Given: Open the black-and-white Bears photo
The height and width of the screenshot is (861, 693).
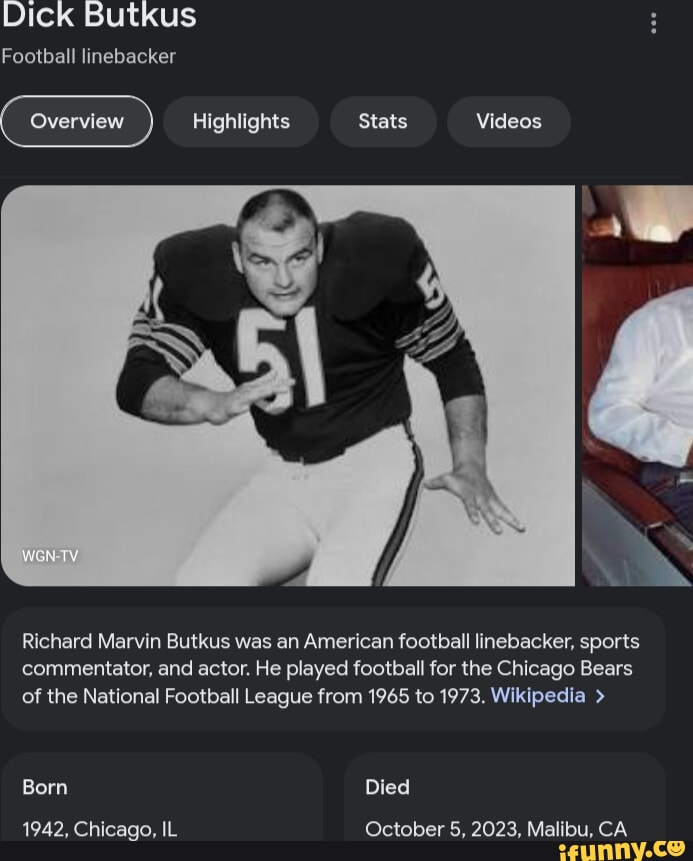Looking at the screenshot, I should pyautogui.click(x=289, y=384).
